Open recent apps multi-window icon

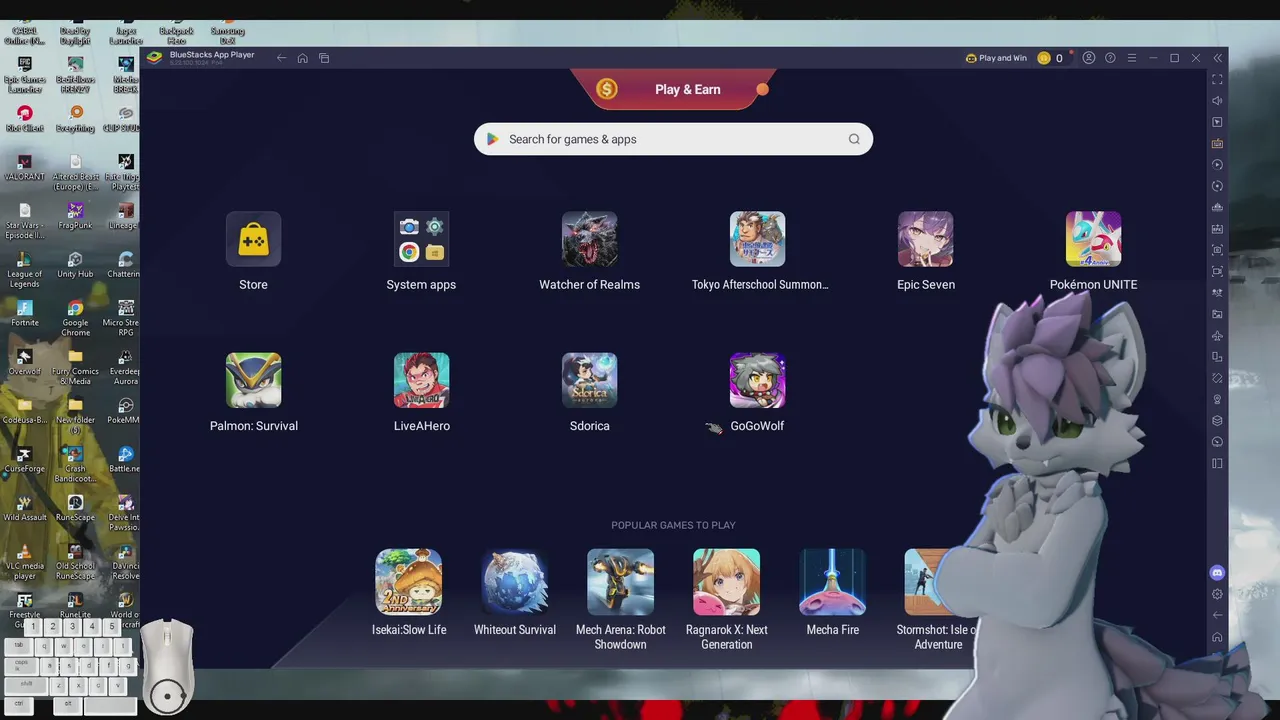(x=324, y=58)
